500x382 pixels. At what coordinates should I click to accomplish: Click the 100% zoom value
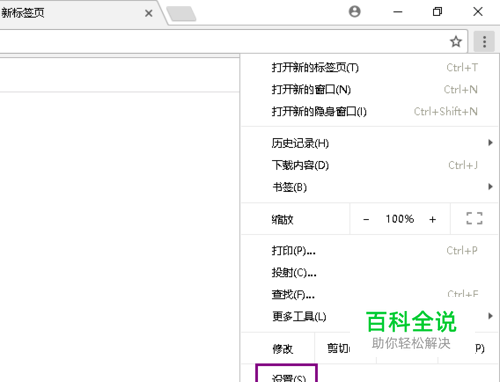(x=400, y=219)
